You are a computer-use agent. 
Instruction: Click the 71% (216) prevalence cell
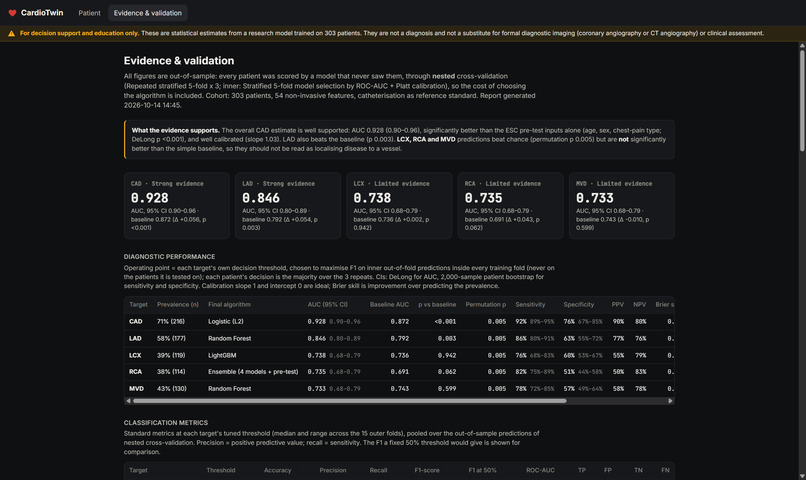[x=171, y=322]
